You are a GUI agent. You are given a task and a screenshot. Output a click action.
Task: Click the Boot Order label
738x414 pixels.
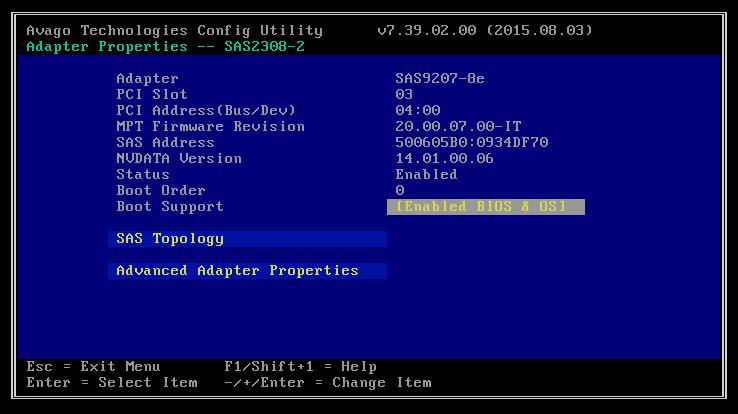coord(161,191)
